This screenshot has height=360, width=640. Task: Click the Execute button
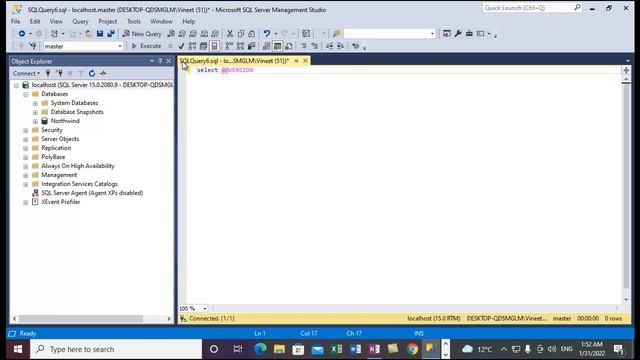click(x=146, y=46)
